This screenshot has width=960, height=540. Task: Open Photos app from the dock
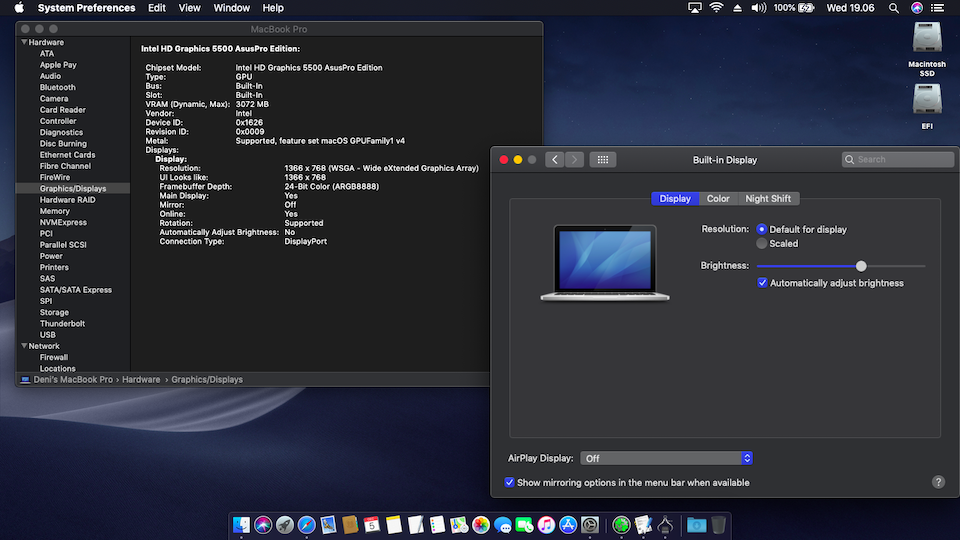(481, 525)
